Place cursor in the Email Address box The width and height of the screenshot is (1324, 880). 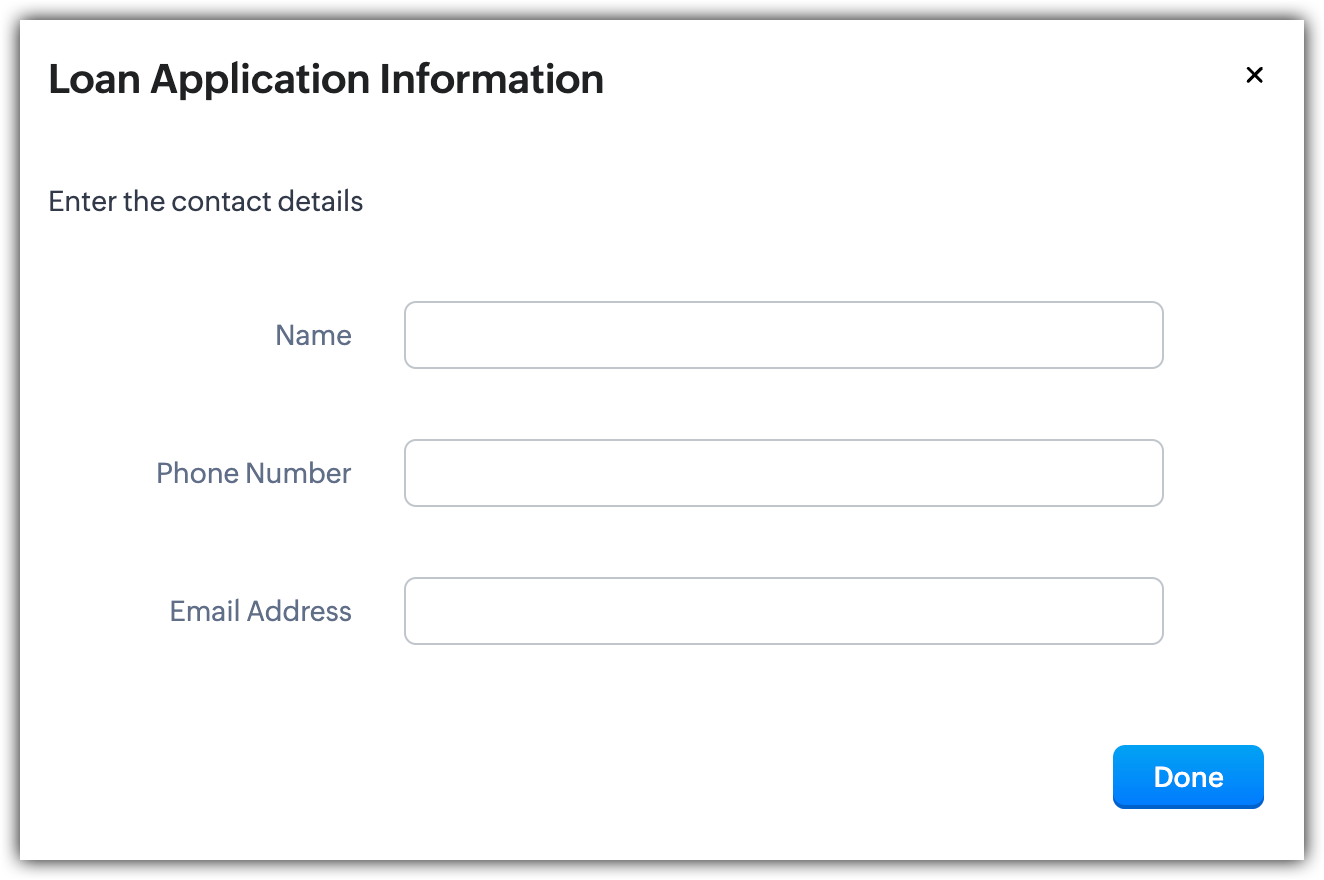pyautogui.click(x=783, y=611)
